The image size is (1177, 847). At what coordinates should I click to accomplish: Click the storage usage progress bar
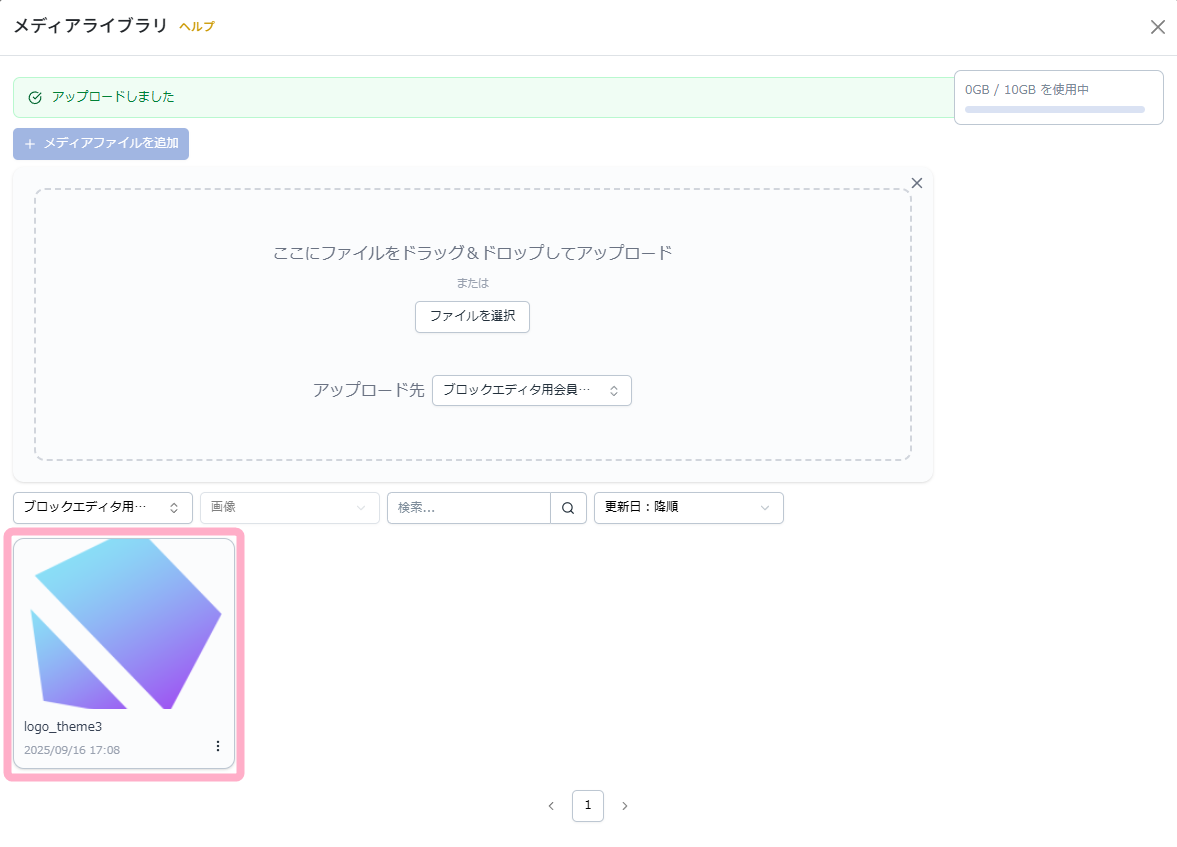(1054, 110)
